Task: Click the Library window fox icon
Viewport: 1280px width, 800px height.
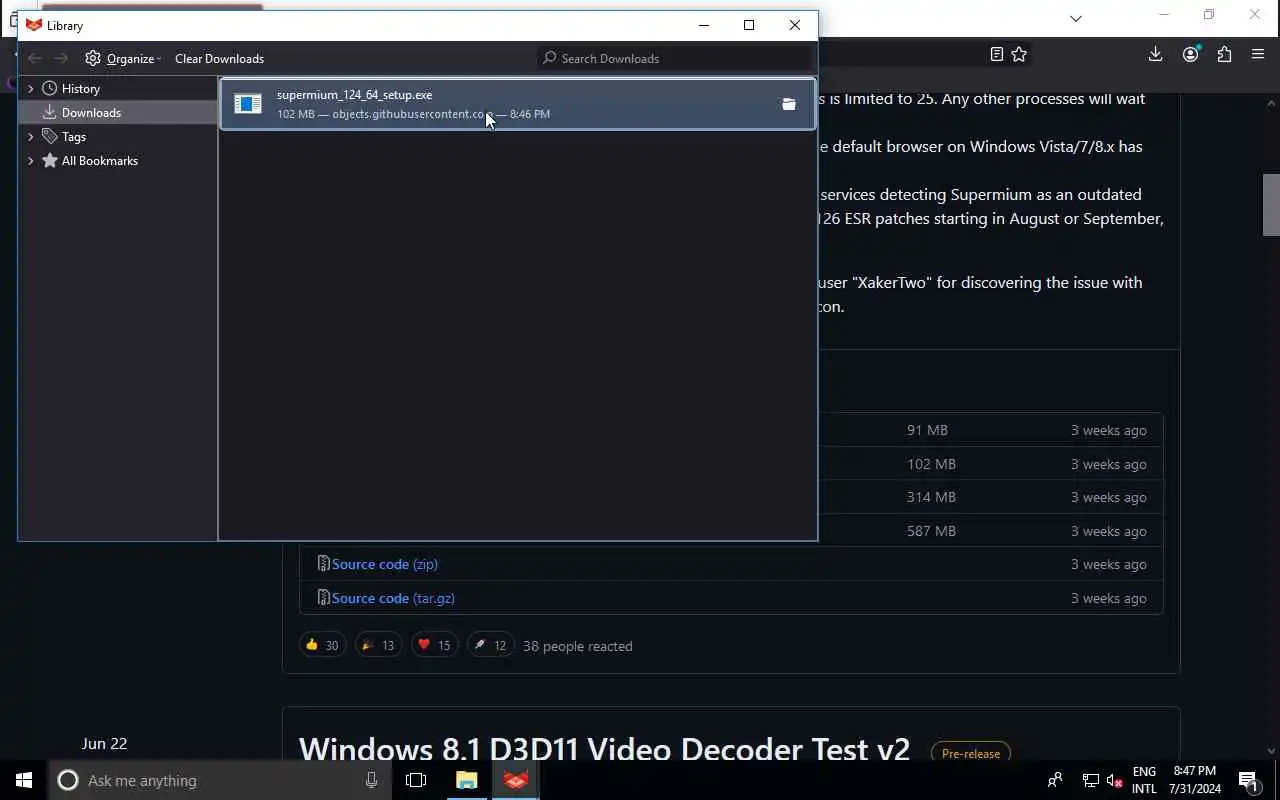Action: [34, 25]
